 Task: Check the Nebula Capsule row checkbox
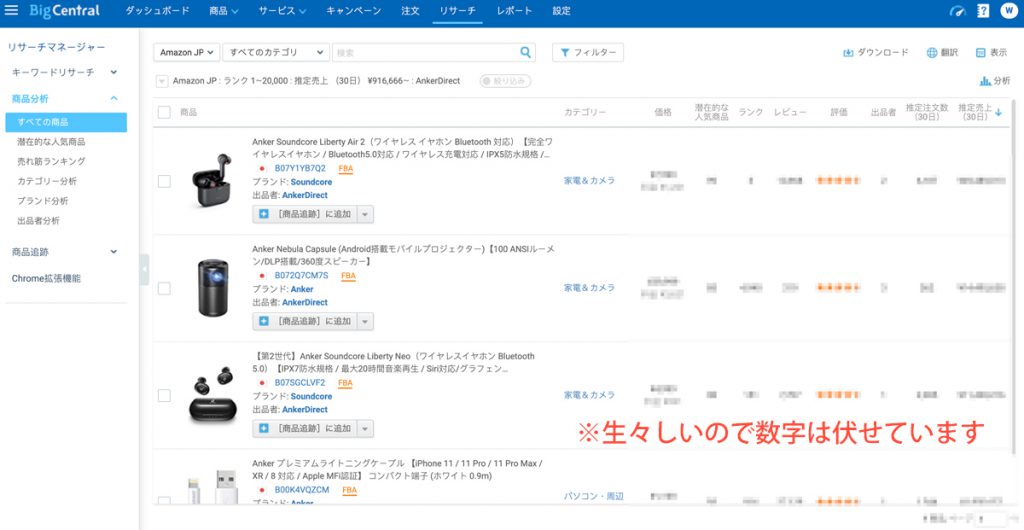click(164, 288)
